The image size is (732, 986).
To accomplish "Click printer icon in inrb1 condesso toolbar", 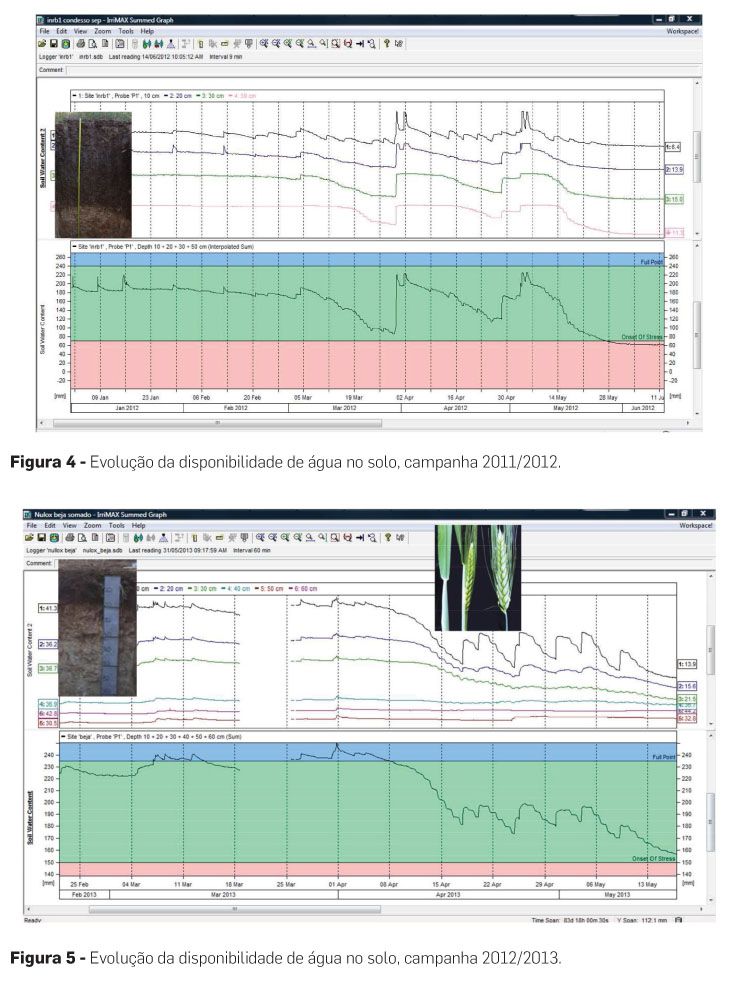I will [80, 44].
